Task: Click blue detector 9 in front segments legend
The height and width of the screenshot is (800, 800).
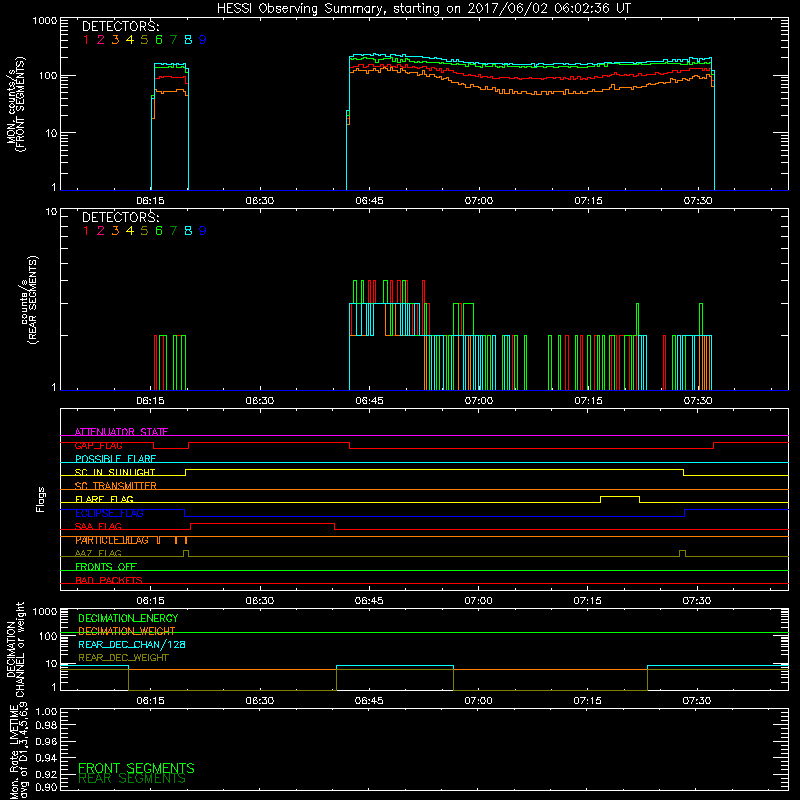Action: coord(203,40)
